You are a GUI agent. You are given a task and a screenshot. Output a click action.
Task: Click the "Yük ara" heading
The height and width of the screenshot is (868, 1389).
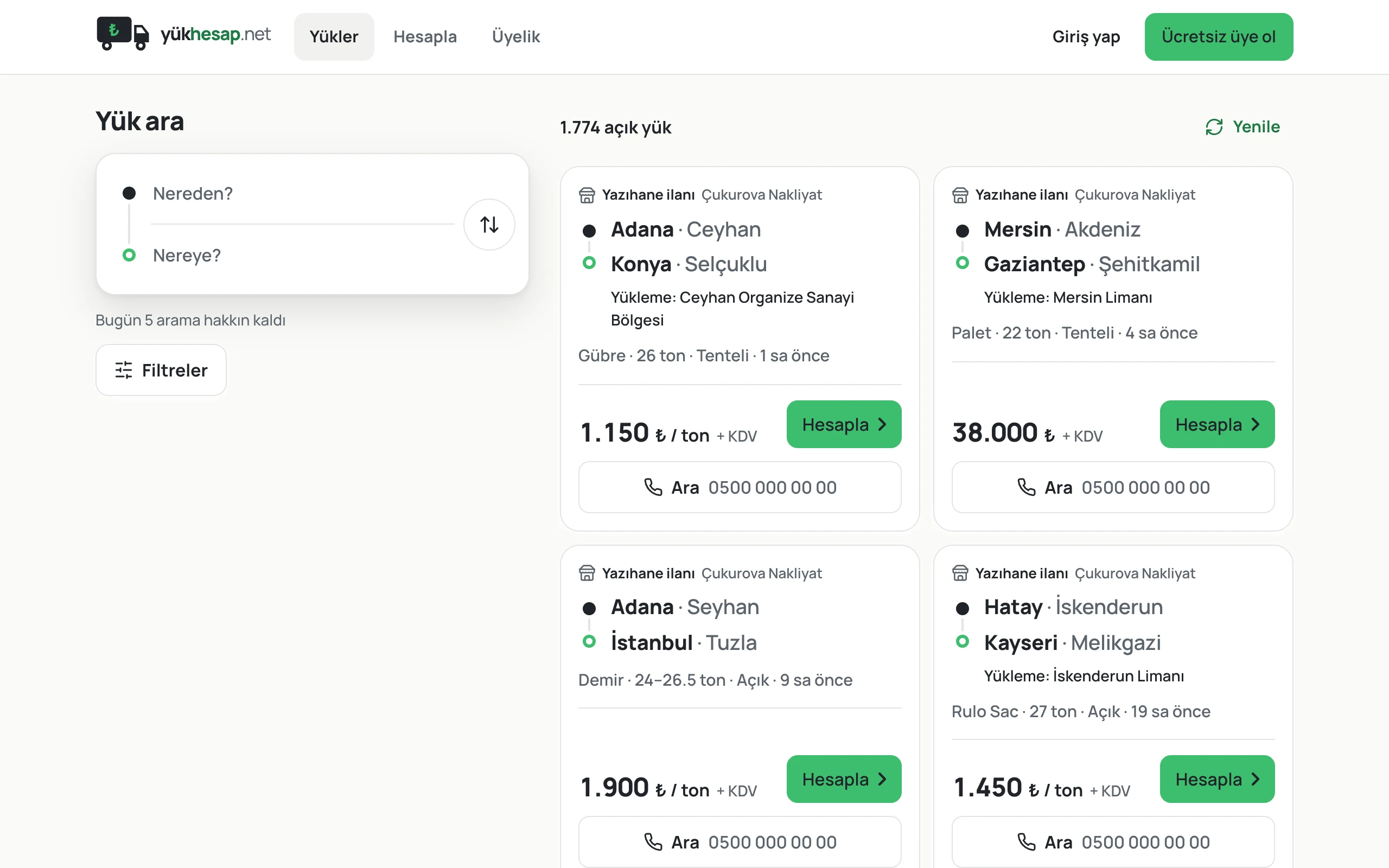[140, 122]
